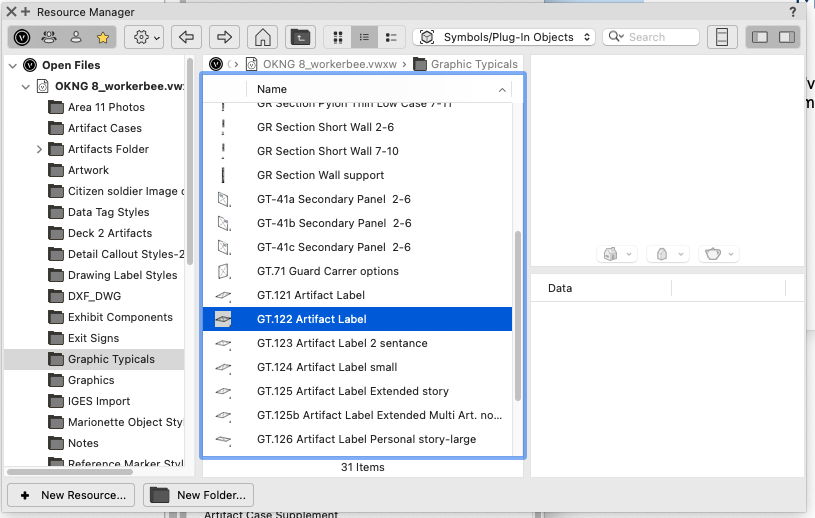The image size is (815, 518).
Task: Open the Exhibit Components folder
Action: coord(120,317)
